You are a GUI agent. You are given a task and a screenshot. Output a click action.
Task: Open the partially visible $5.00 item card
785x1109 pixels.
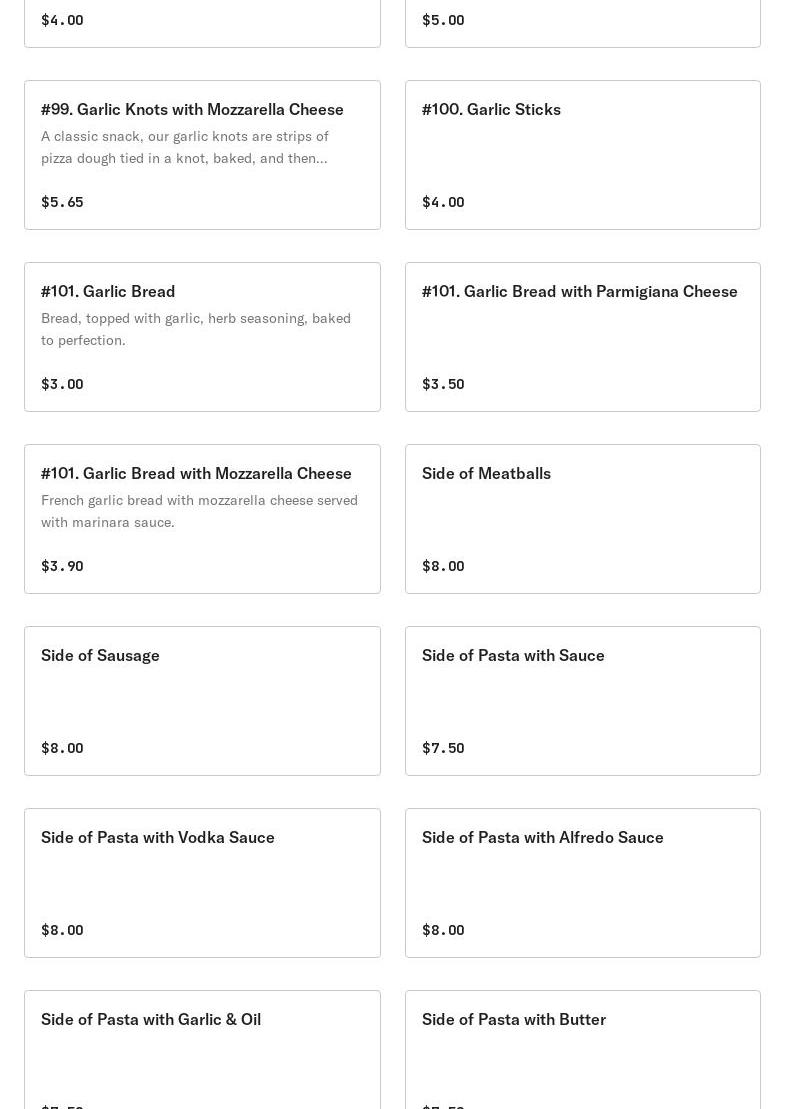click(x=582, y=22)
